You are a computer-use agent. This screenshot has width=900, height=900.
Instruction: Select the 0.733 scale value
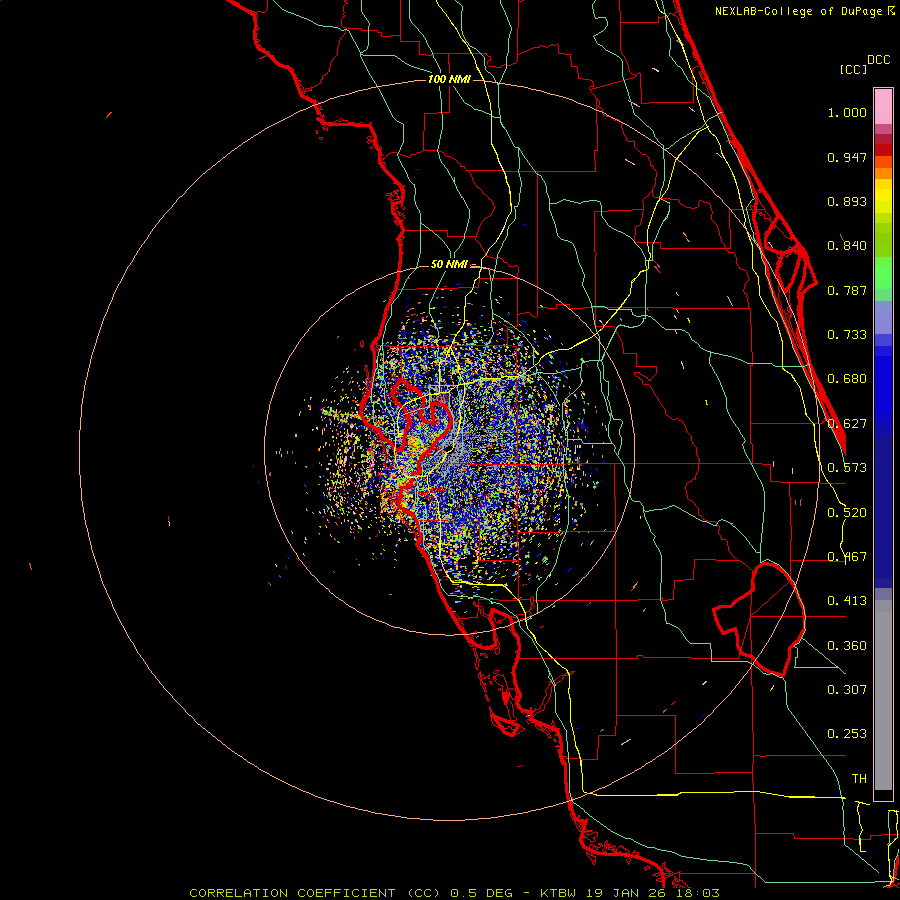[x=847, y=335]
